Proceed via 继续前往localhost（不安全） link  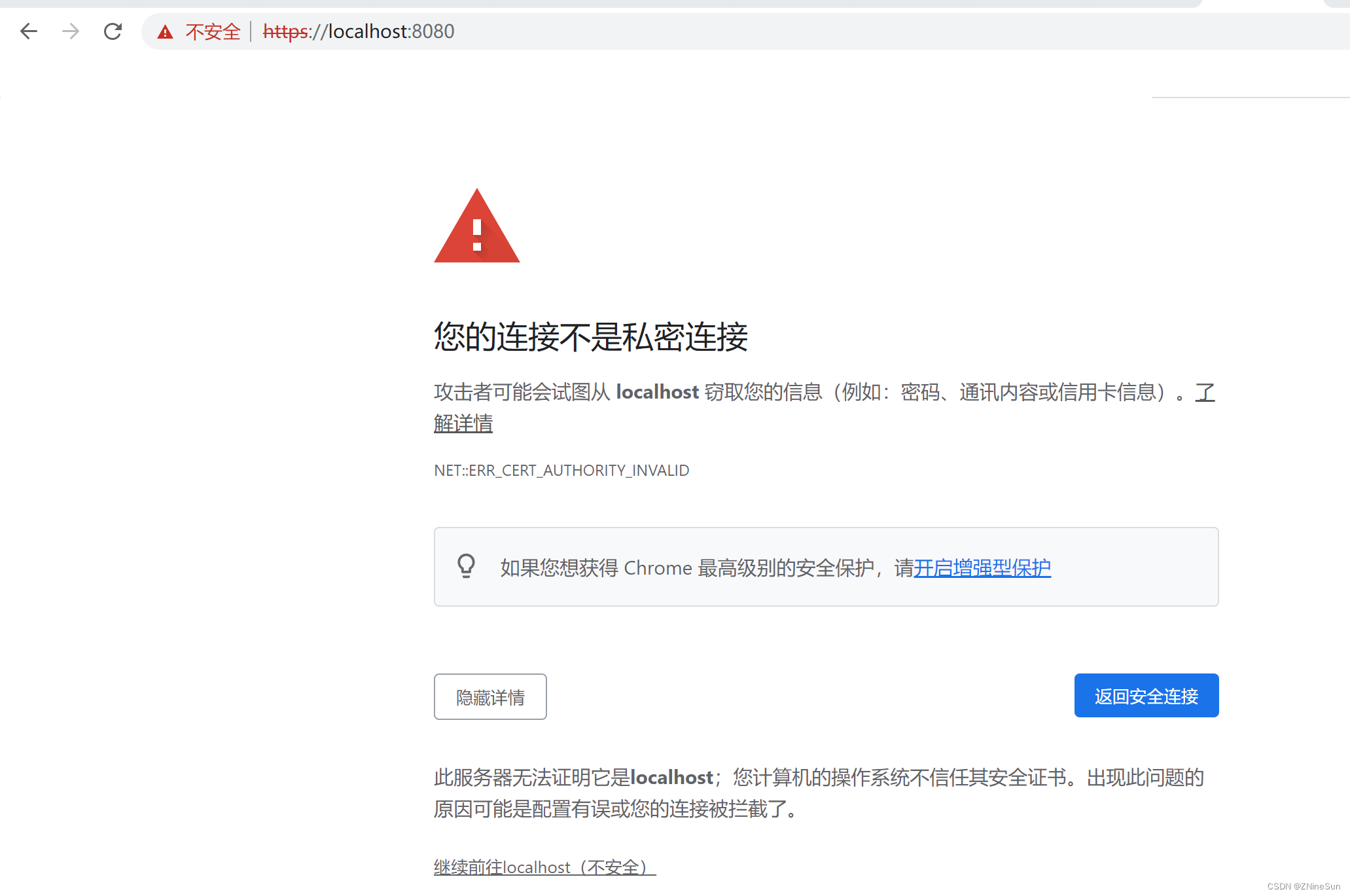coord(544,867)
